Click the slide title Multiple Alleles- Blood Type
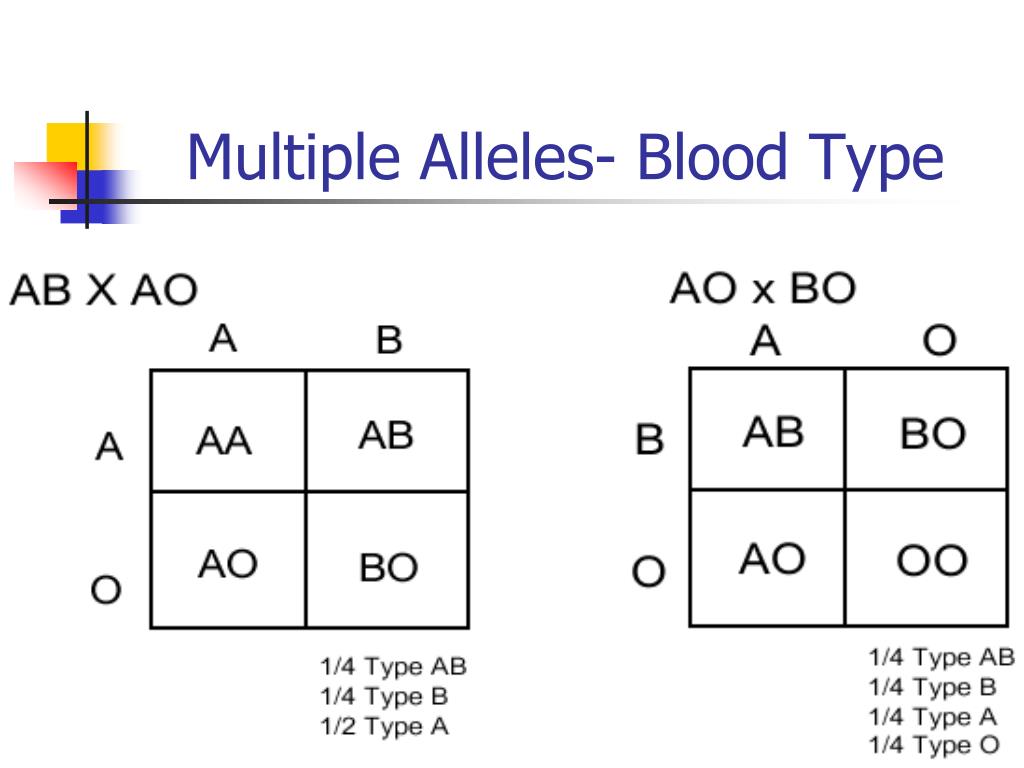This screenshot has height=768, width=1024. (x=565, y=157)
